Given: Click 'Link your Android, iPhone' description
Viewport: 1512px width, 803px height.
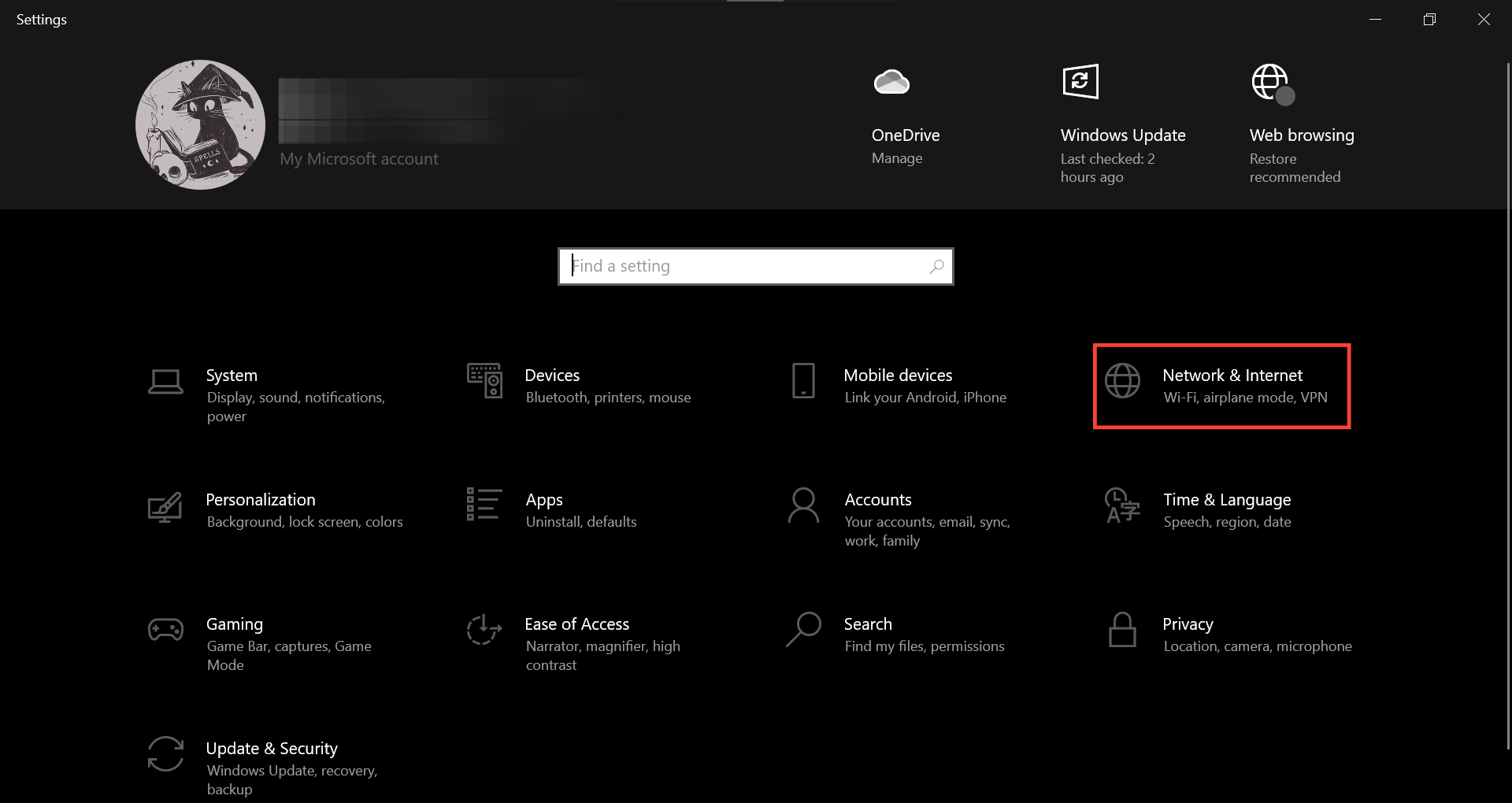Looking at the screenshot, I should (x=925, y=398).
